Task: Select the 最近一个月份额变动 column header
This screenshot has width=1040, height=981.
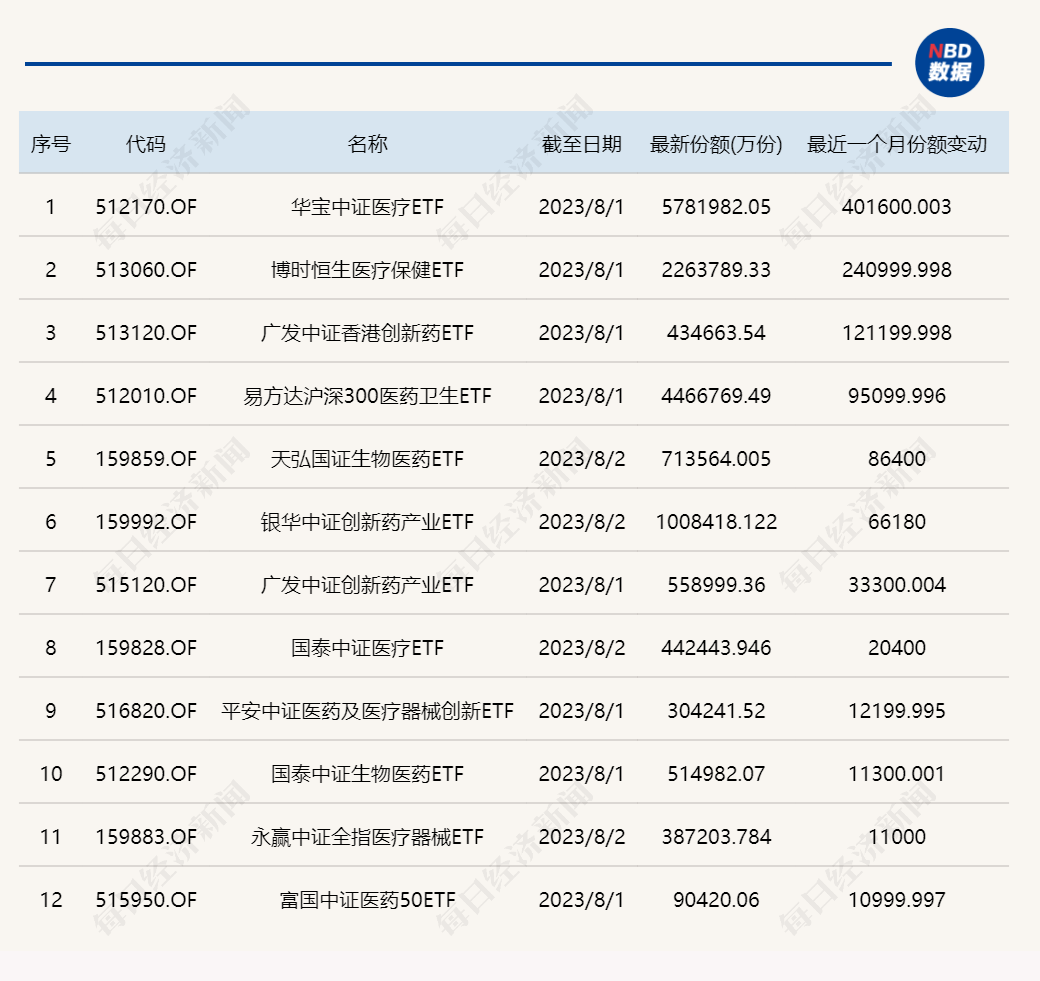Action: 897,144
